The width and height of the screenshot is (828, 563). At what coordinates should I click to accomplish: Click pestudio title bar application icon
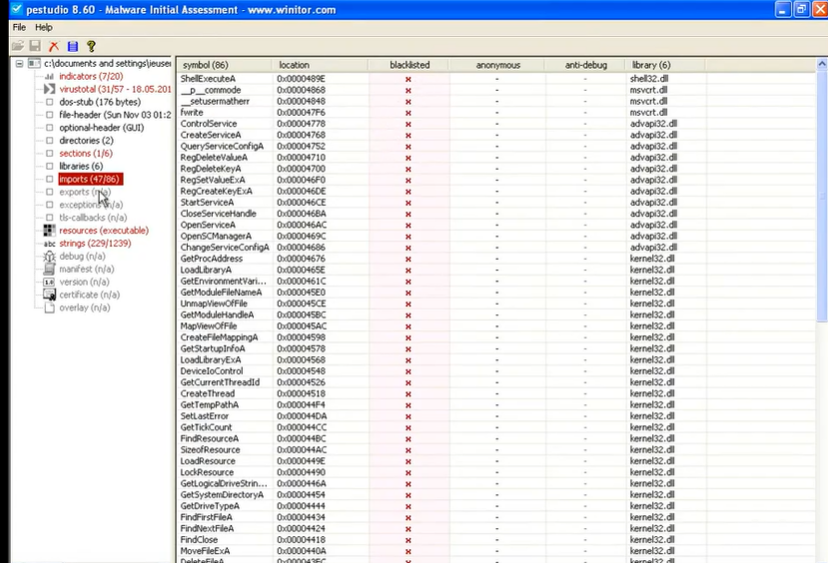(x=17, y=9)
